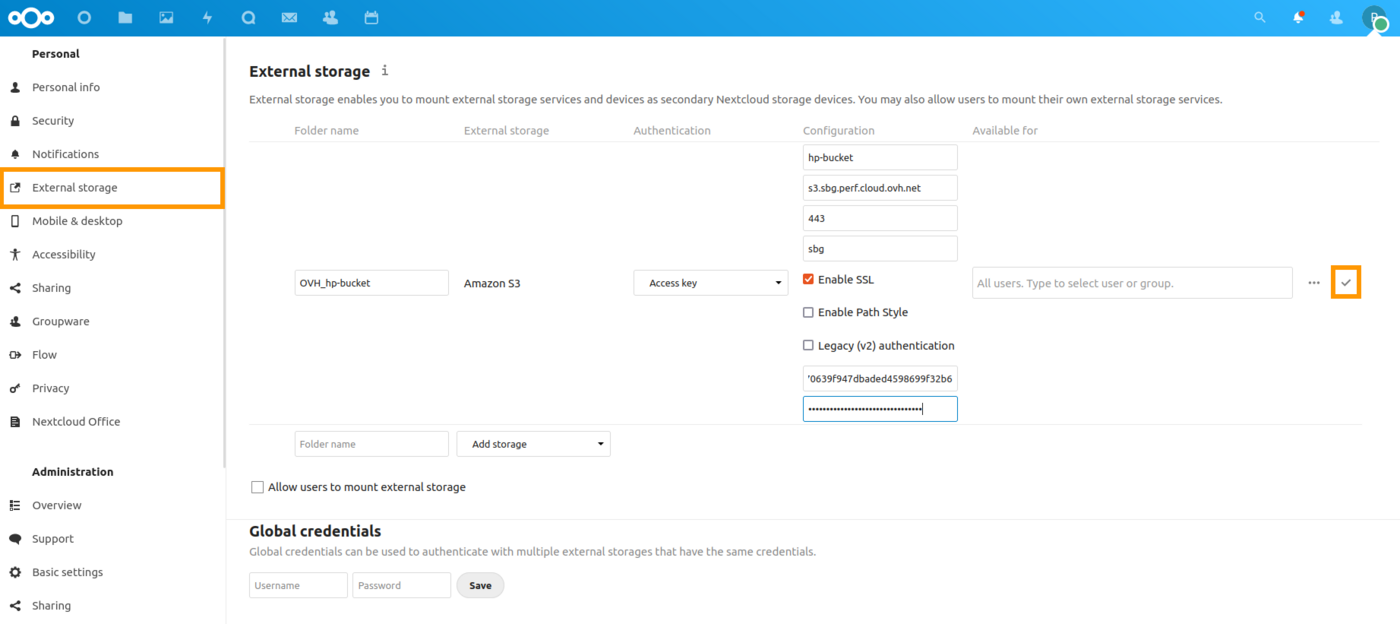Open unified search with the magnifier icon
The height and width of the screenshot is (624, 1400).
(1260, 17)
